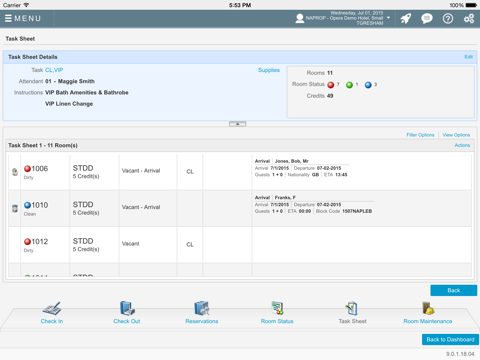Click attendant 01 - Maggie Smith
Image resolution: width=480 pixels, height=360 pixels.
click(x=70, y=81)
